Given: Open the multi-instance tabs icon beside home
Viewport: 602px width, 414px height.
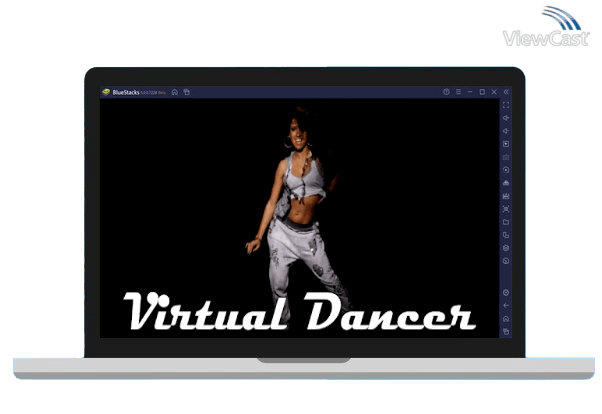Looking at the screenshot, I should coord(187,92).
